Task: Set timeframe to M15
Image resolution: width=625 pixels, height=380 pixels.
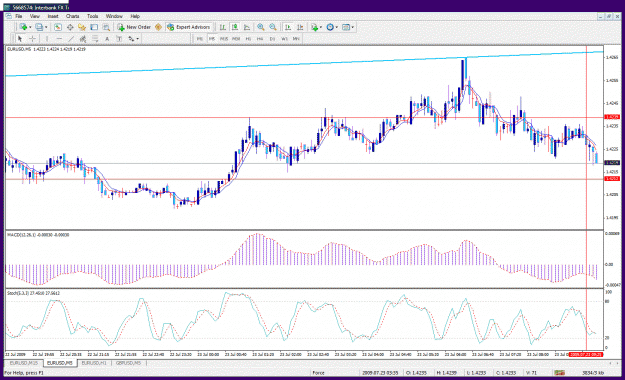Action: [224, 39]
